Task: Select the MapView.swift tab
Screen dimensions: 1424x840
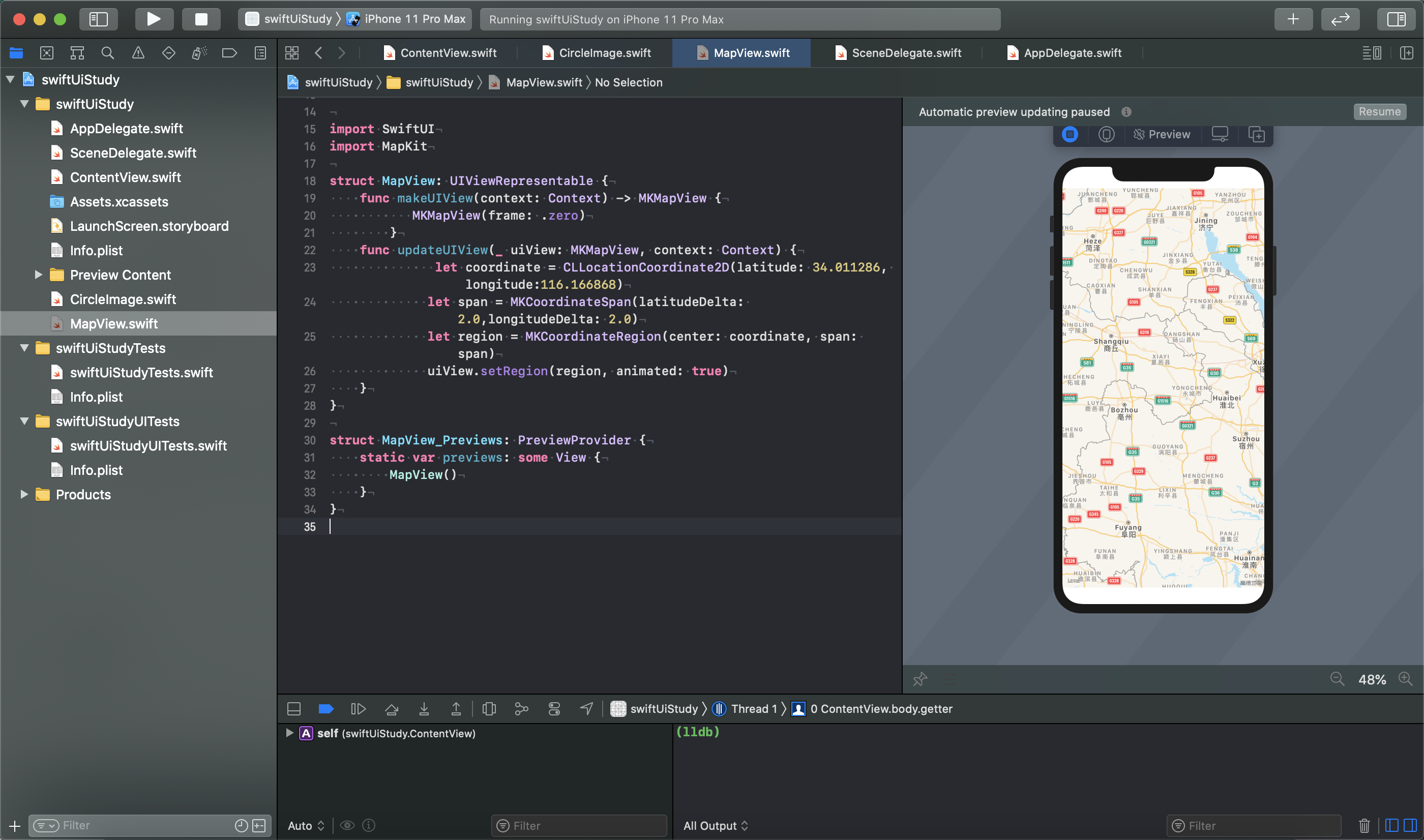Action: point(742,53)
